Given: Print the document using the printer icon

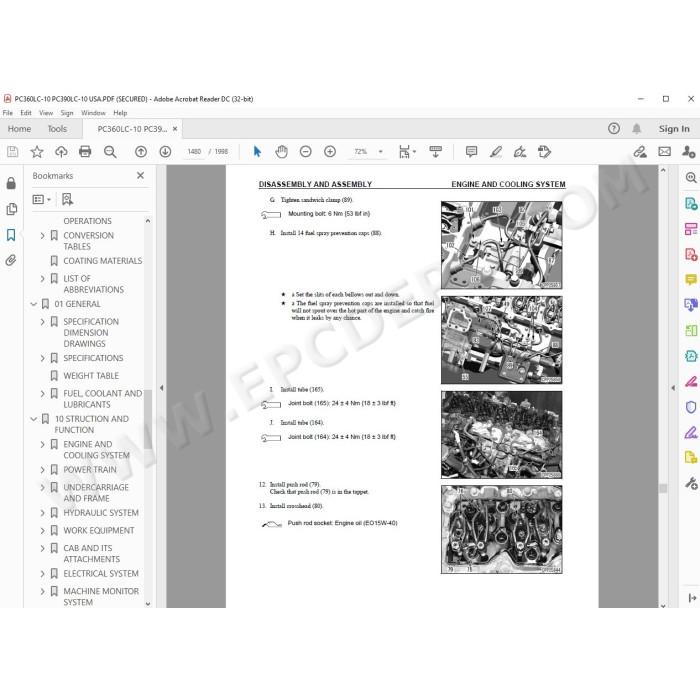Looking at the screenshot, I should point(85,152).
